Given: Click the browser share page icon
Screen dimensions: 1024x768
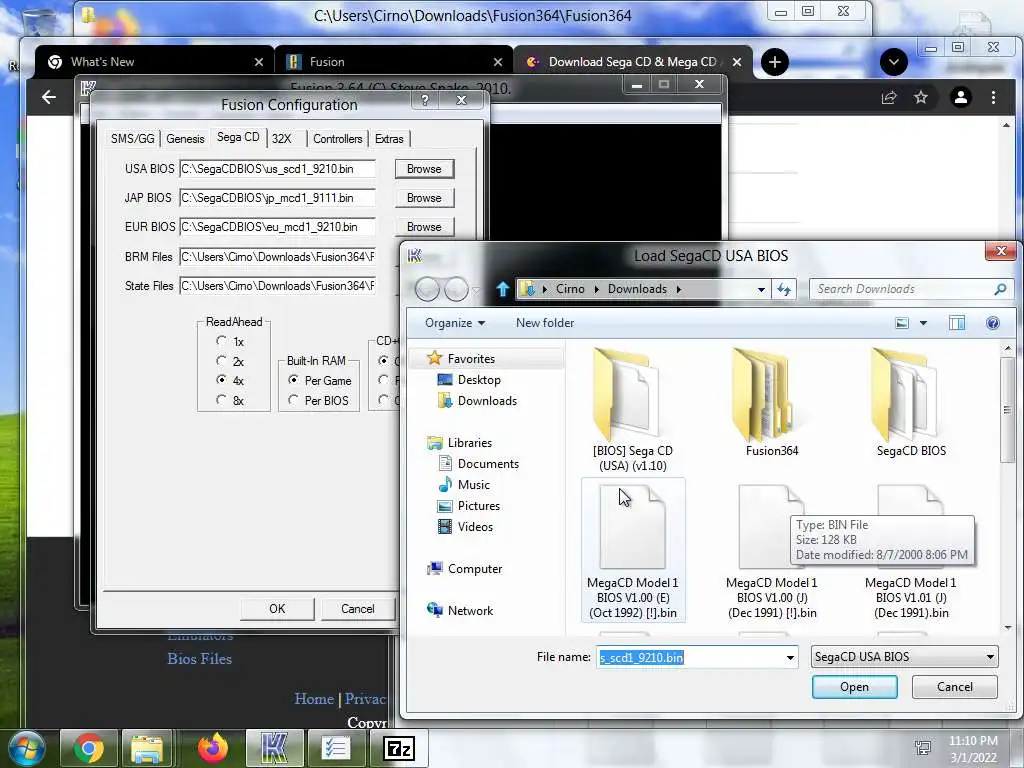Looking at the screenshot, I should point(889,97).
